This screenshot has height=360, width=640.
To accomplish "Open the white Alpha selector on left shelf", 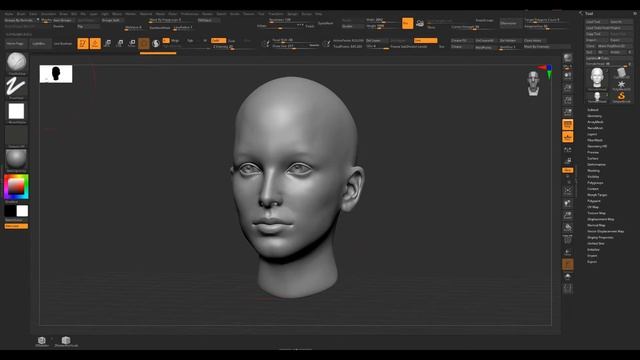I will [x=16, y=111].
